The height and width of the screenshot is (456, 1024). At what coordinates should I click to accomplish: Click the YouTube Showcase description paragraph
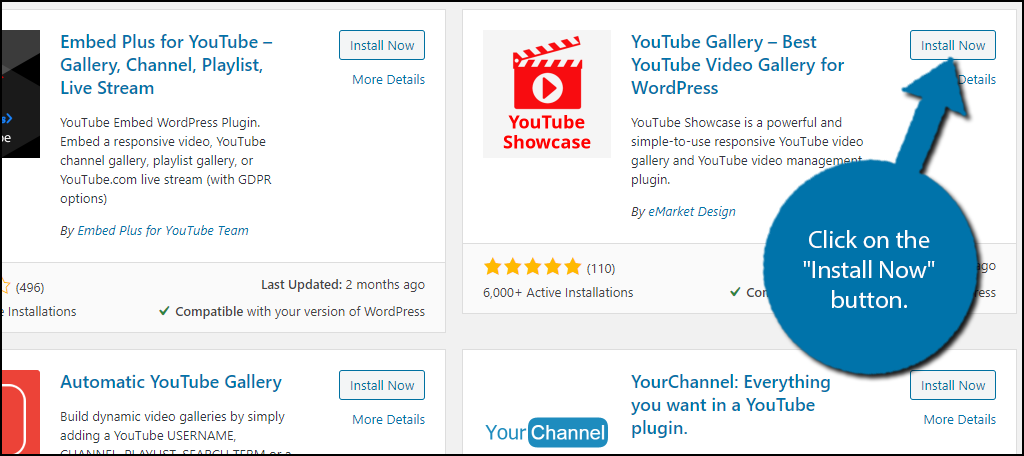tap(747, 152)
